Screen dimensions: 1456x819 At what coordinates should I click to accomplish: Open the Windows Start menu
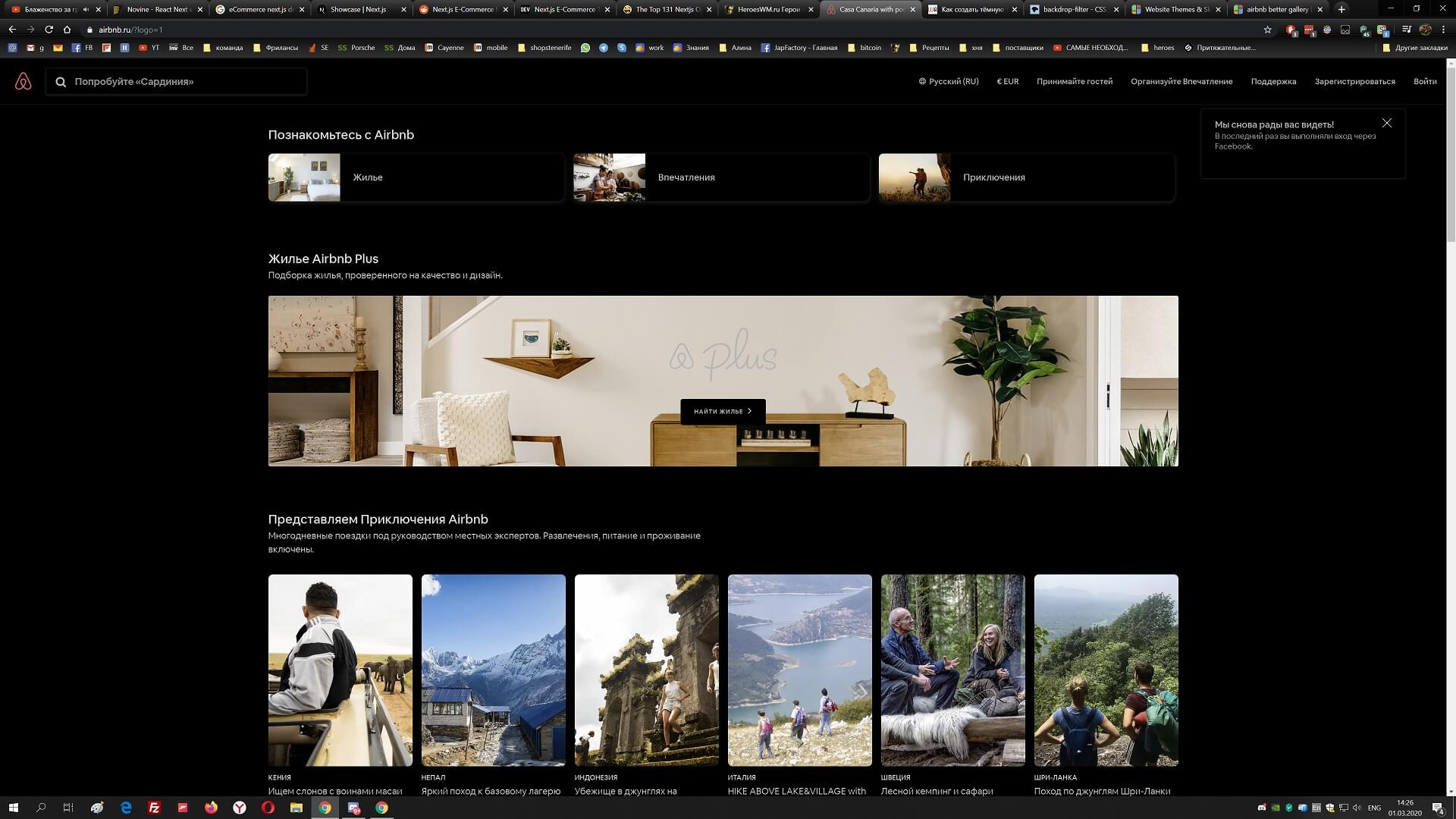tap(13, 808)
